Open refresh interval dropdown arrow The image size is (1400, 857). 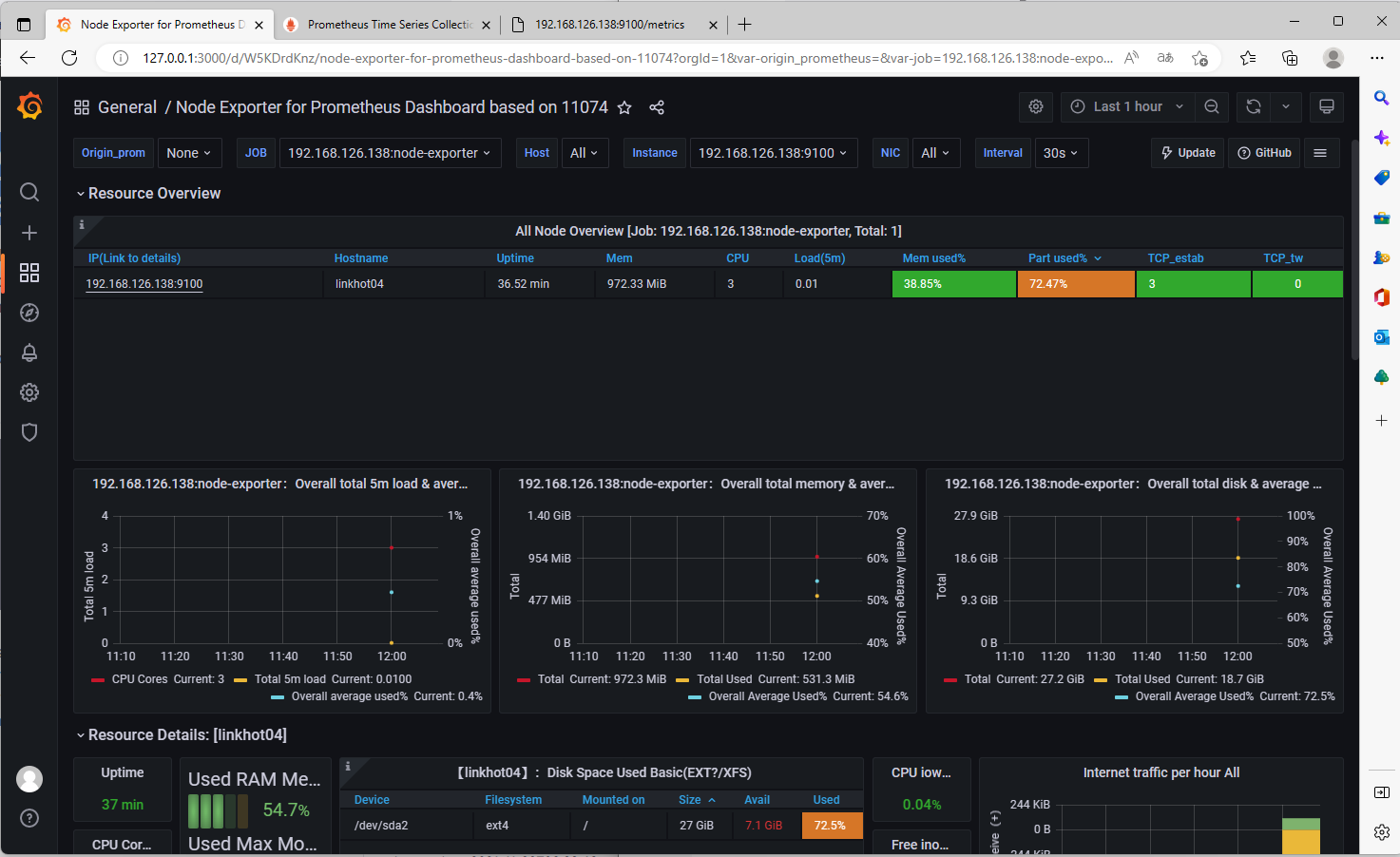pos(1286,107)
